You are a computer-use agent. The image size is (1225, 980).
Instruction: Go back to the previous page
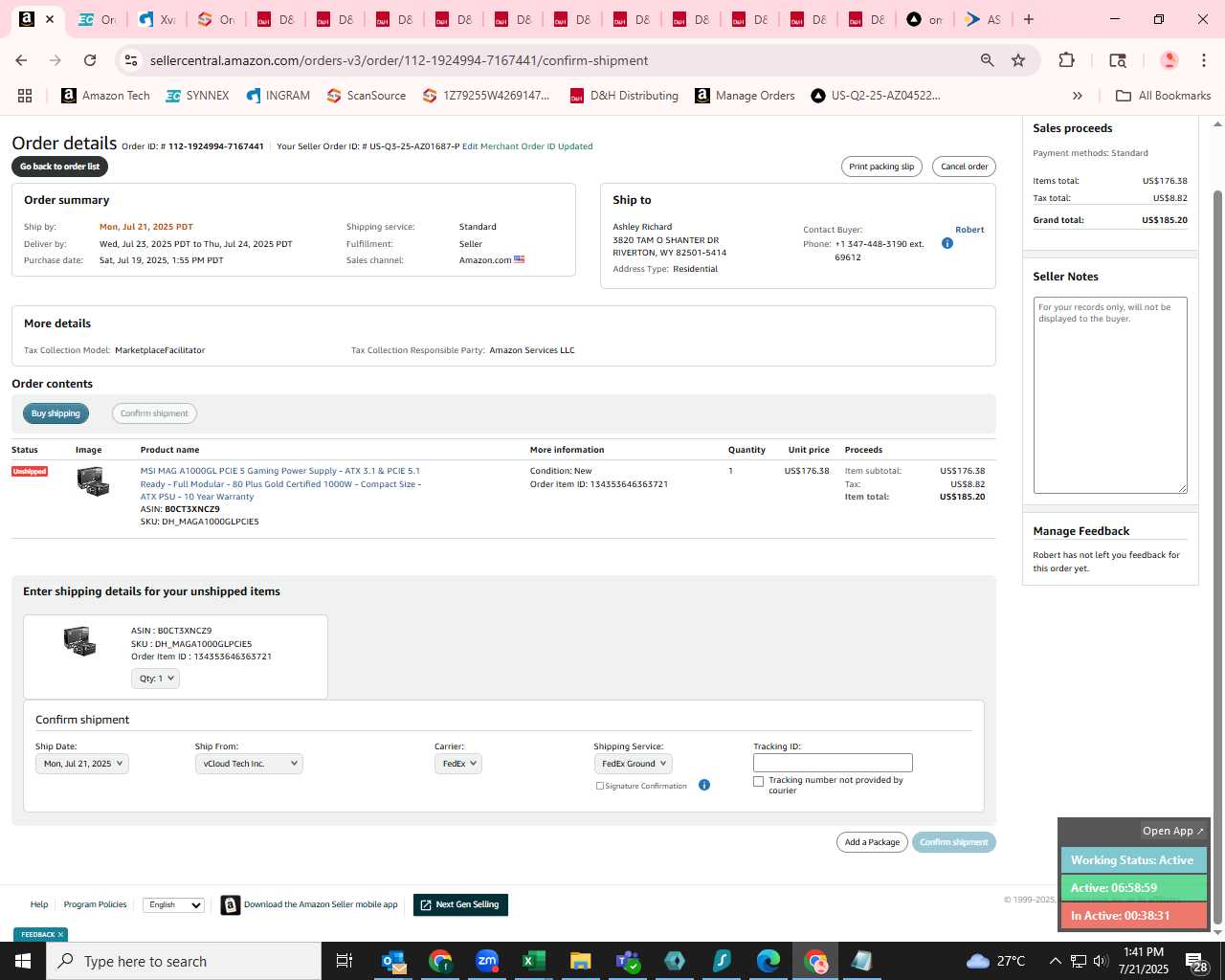click(21, 60)
